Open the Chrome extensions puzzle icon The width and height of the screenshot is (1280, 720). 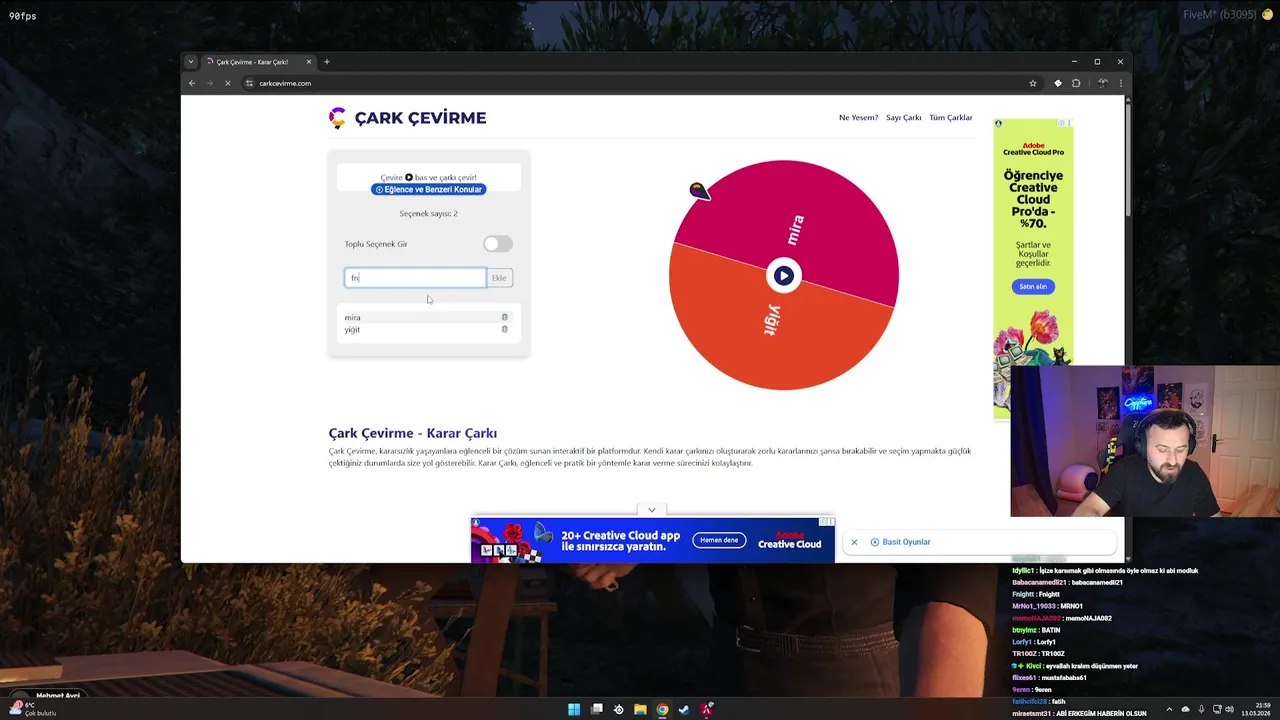pos(1076,83)
